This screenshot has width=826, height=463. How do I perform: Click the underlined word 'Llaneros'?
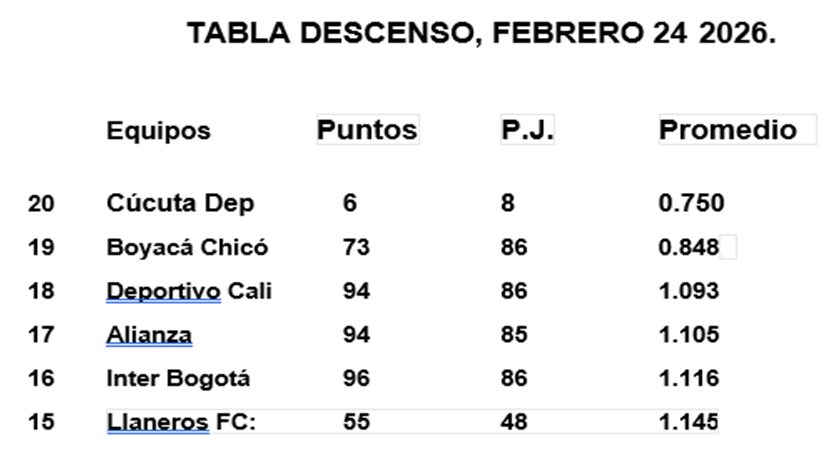coord(157,422)
